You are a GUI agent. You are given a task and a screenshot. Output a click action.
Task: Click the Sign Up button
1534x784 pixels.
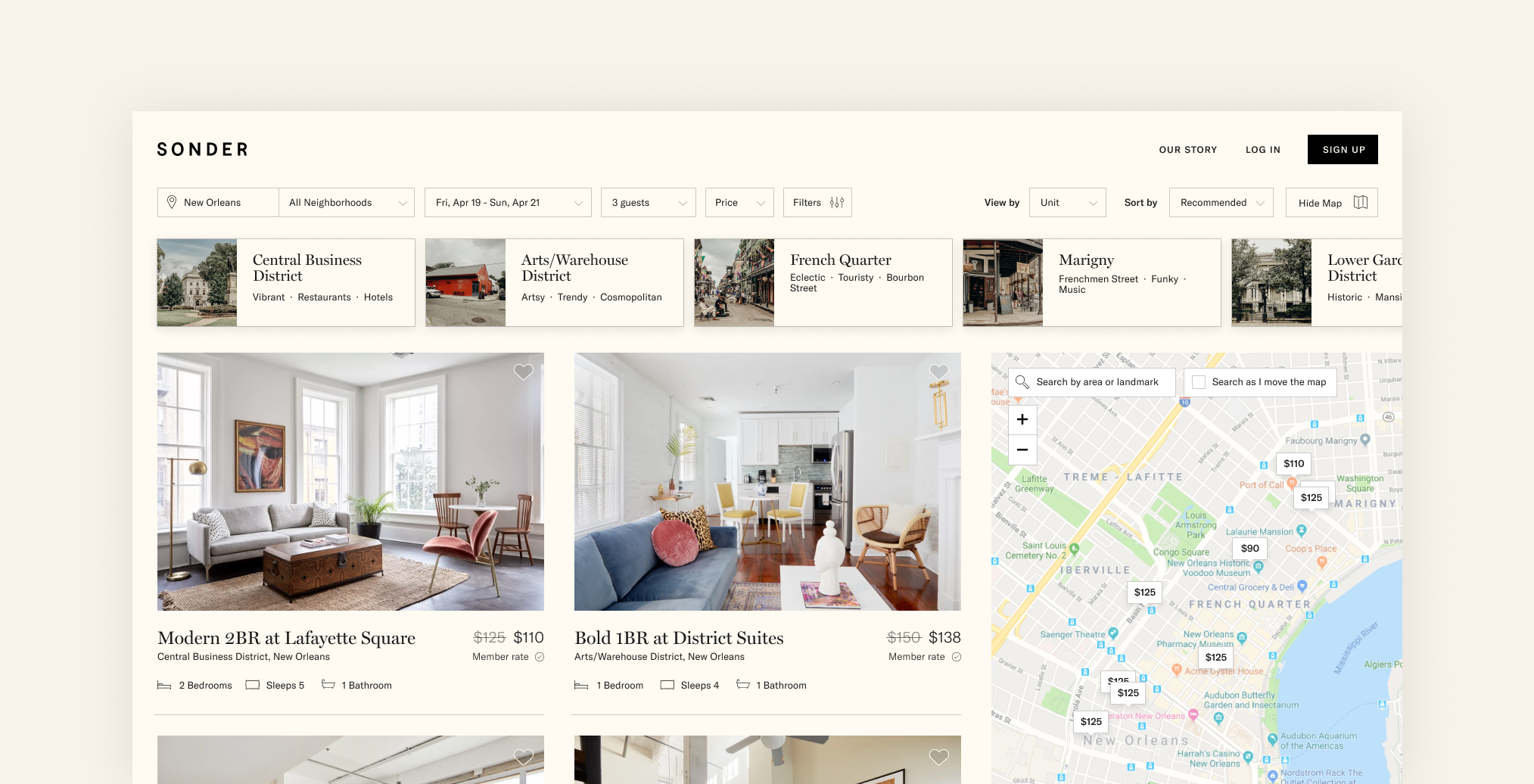(x=1343, y=150)
